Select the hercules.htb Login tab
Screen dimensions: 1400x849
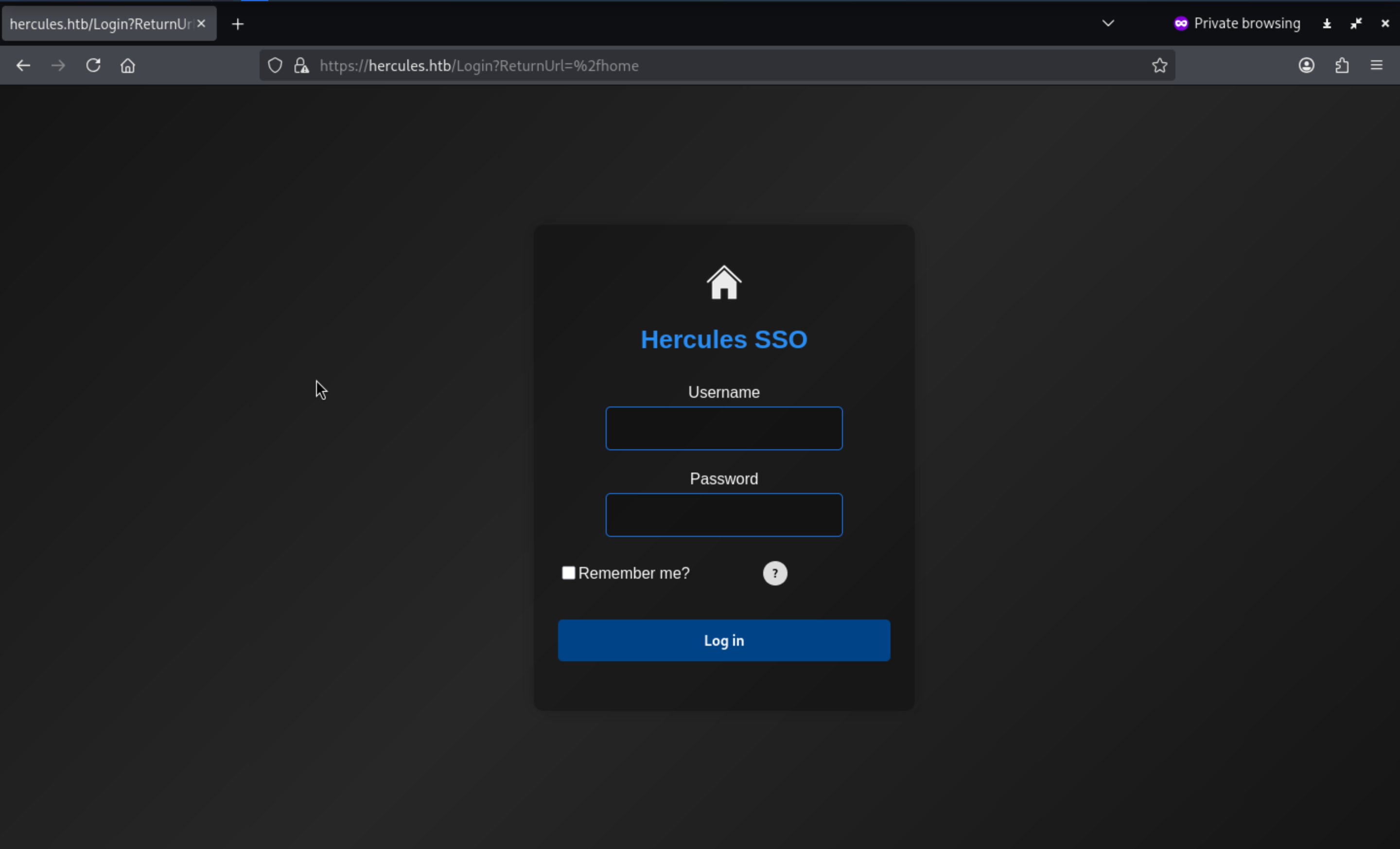(x=101, y=24)
